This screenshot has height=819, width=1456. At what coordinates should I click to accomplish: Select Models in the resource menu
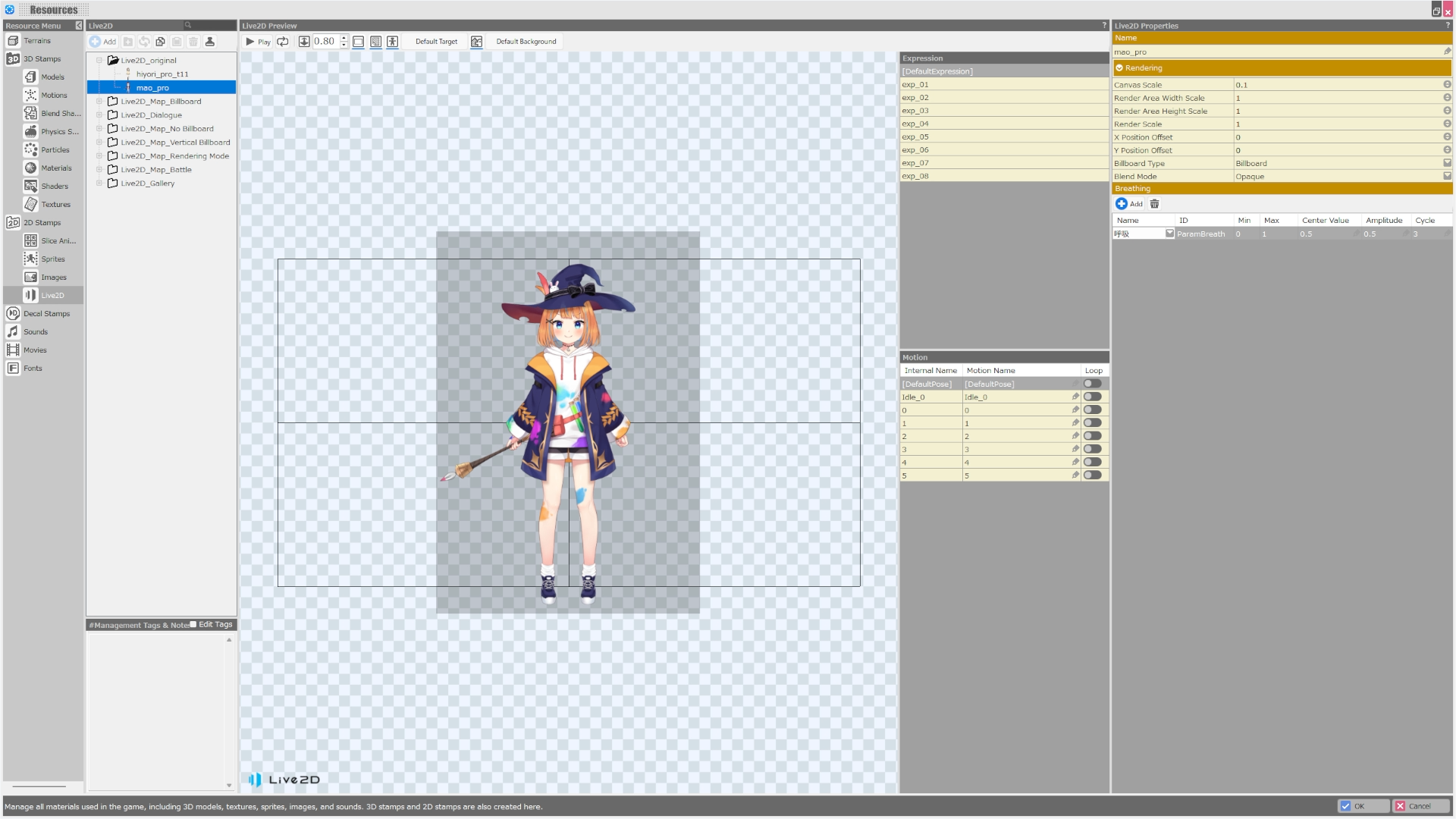(x=52, y=77)
